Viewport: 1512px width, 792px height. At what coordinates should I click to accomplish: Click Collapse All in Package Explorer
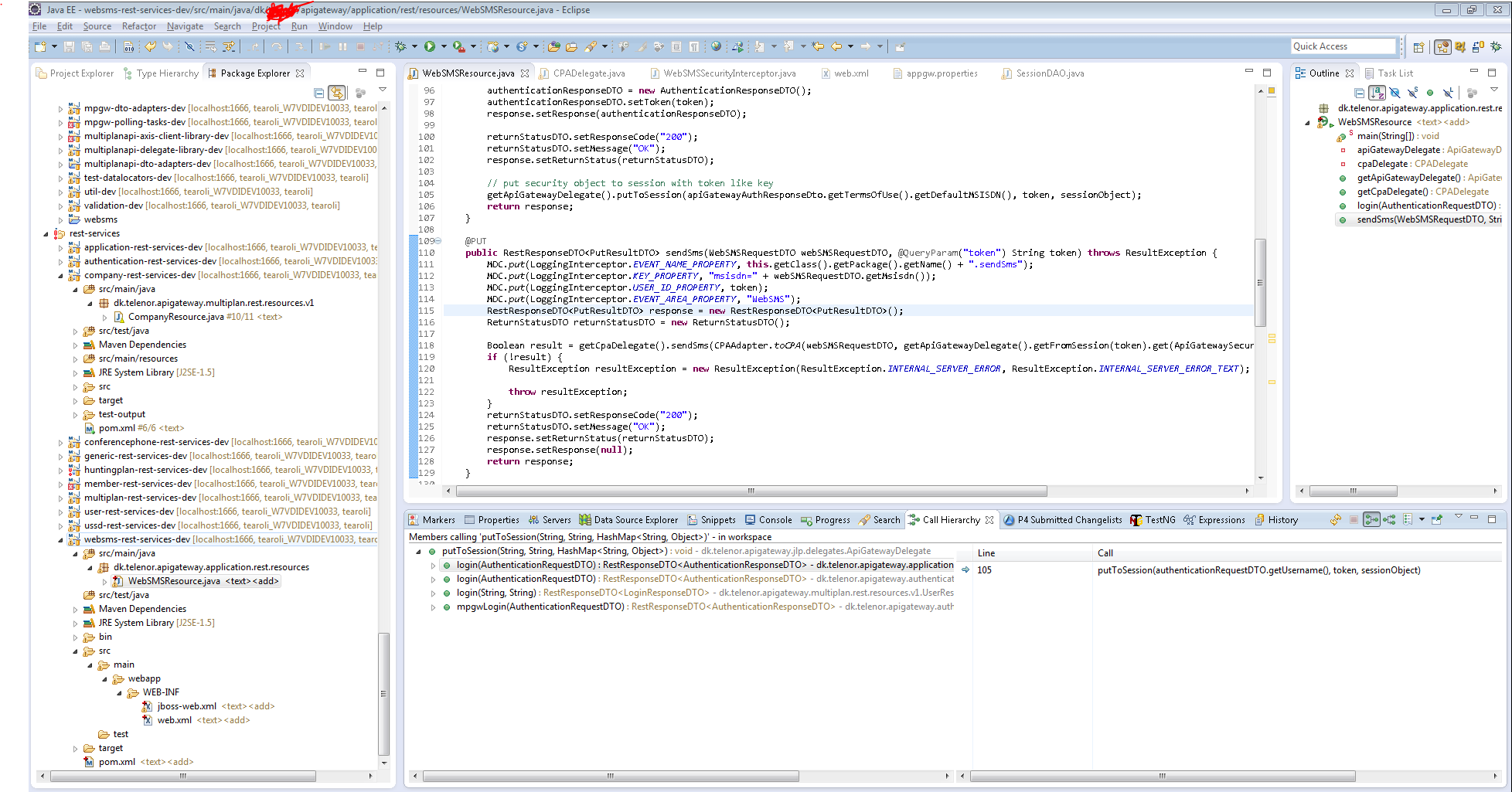click(318, 93)
